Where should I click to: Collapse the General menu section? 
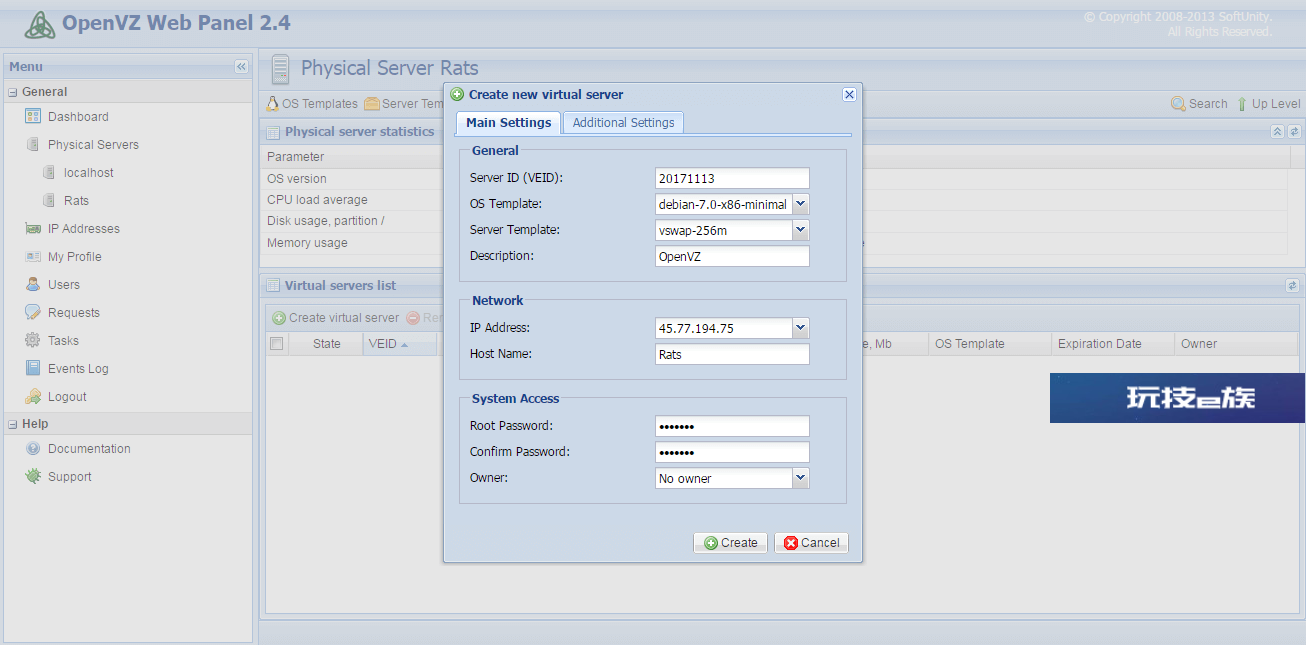click(x=13, y=92)
